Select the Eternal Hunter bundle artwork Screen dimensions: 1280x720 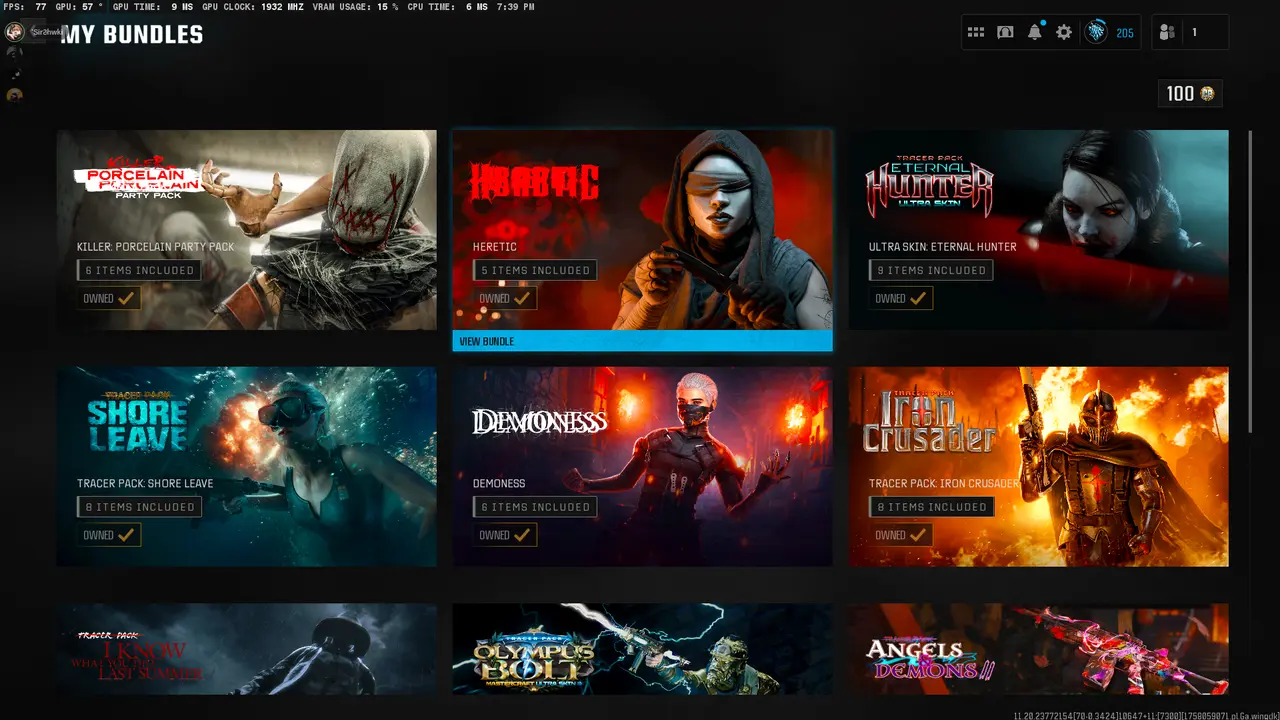click(1038, 230)
